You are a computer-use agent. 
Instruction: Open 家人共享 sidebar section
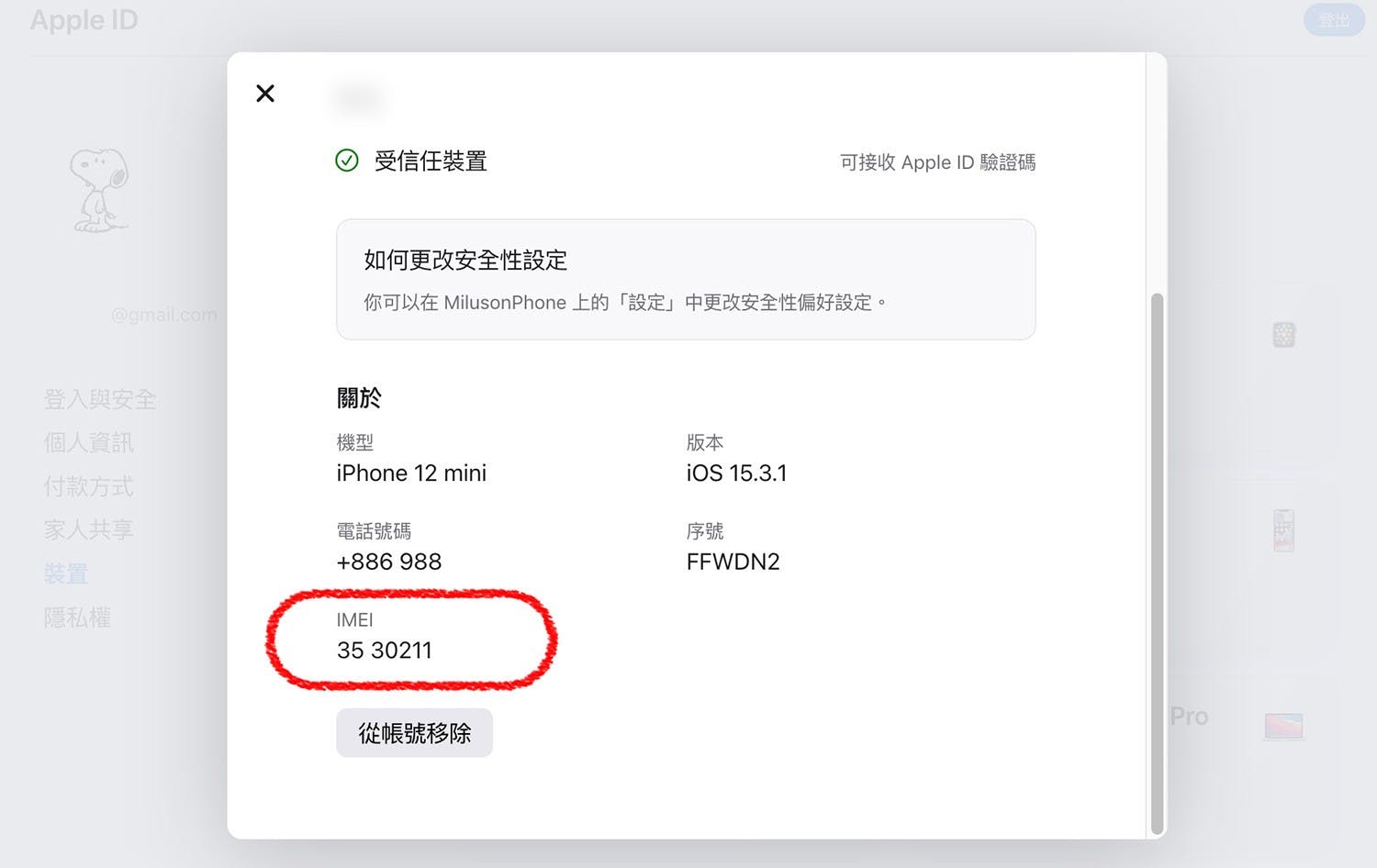click(89, 529)
